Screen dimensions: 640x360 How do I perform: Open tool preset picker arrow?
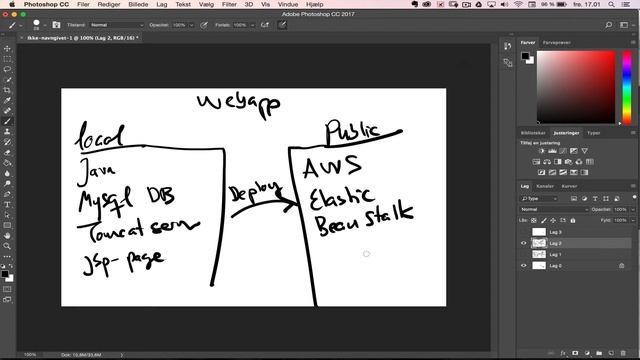pos(21,25)
